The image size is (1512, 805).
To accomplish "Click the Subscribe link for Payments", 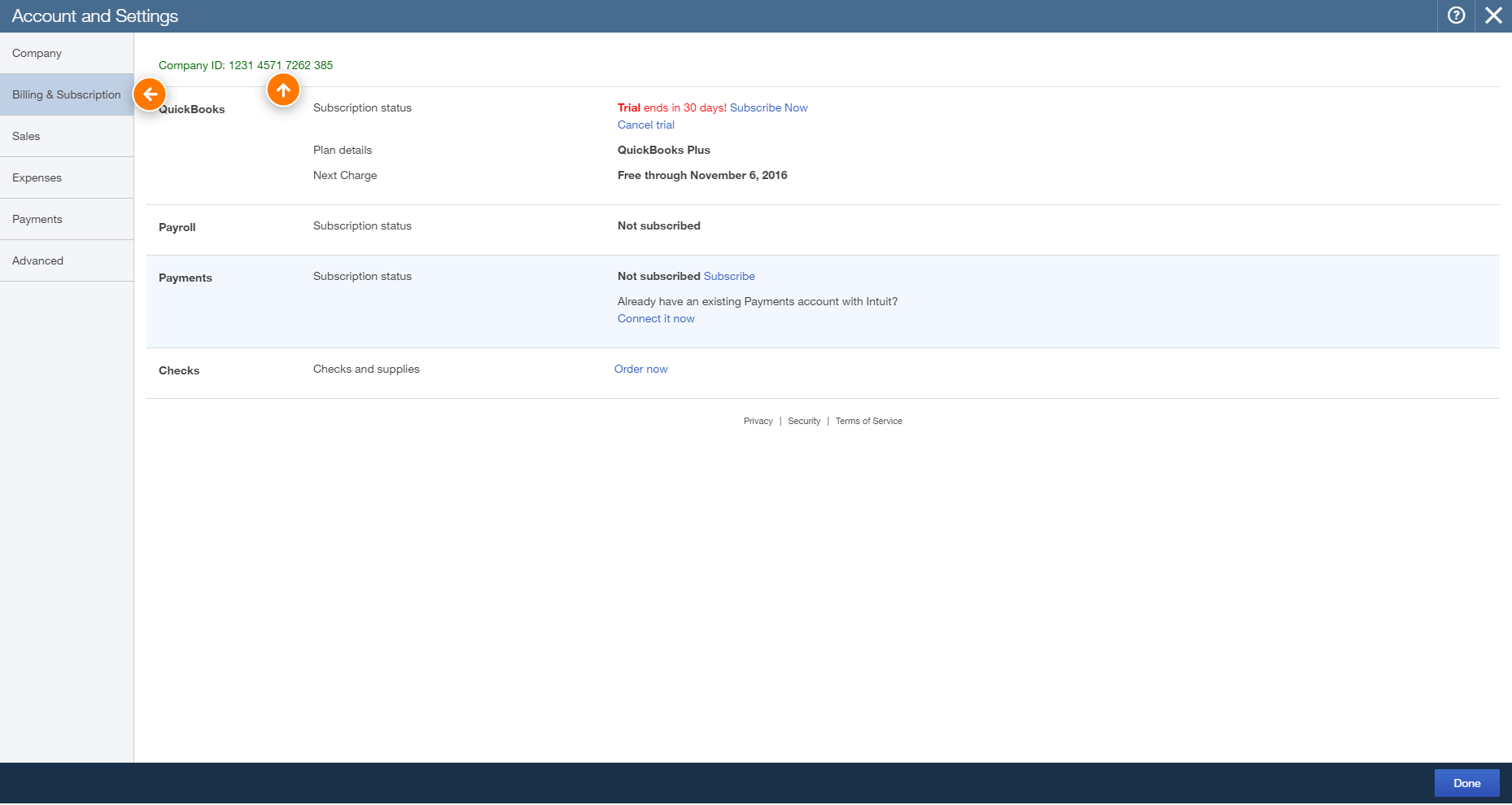I will (729, 276).
